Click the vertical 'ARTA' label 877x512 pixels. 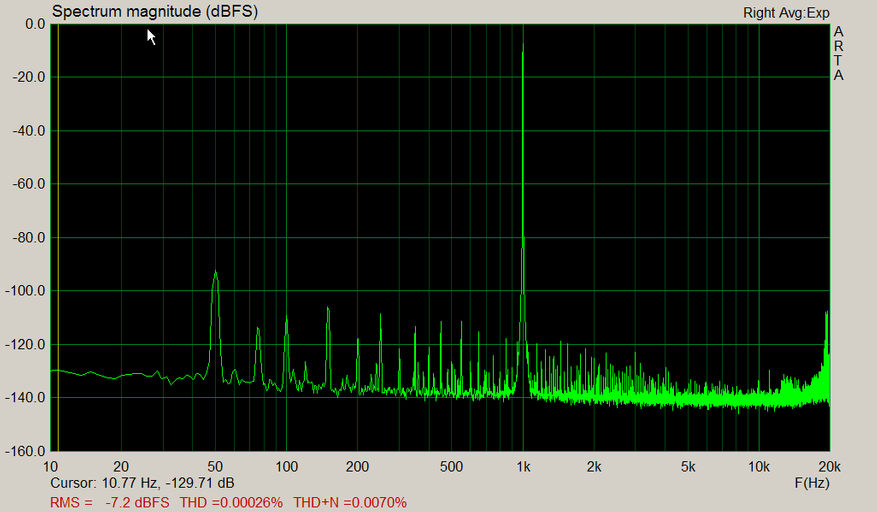pyautogui.click(x=838, y=53)
